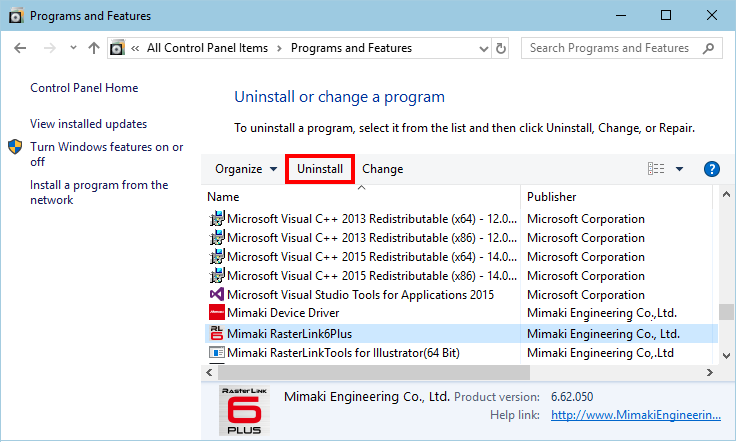Image resolution: width=736 pixels, height=442 pixels.
Task: Click the Back navigation arrow
Action: pyautogui.click(x=22, y=48)
